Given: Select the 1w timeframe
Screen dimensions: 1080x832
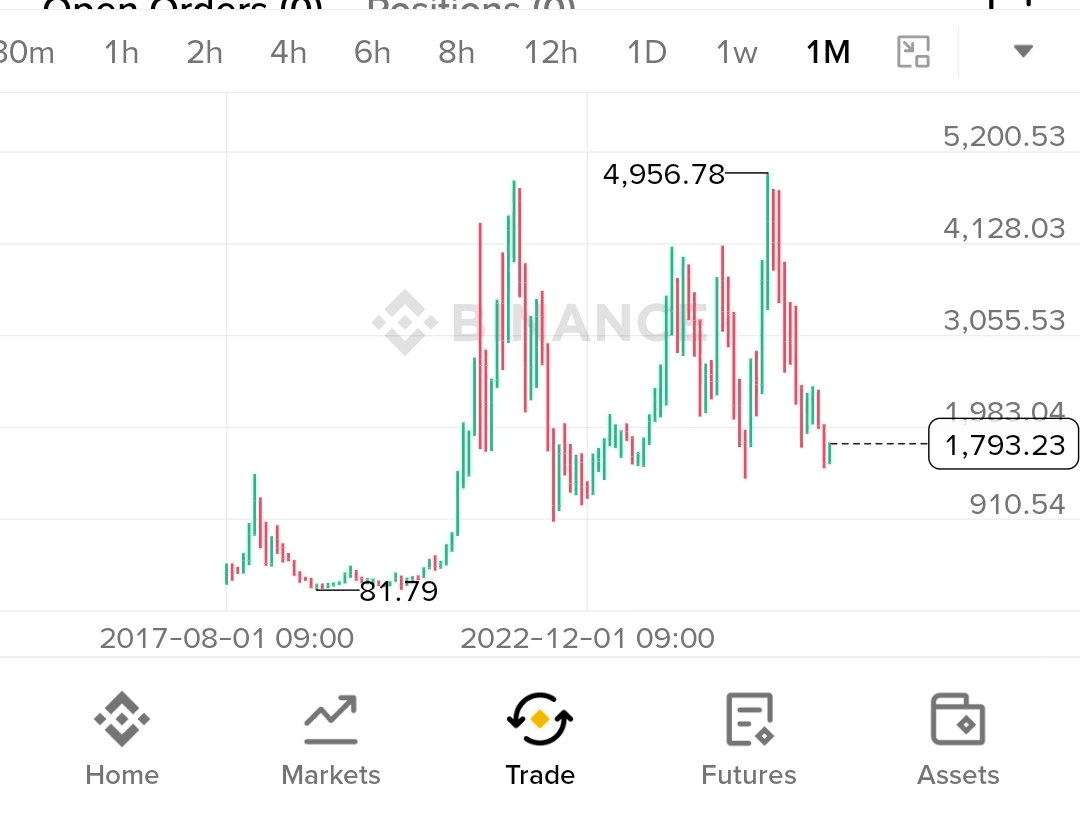Looking at the screenshot, I should tap(736, 52).
